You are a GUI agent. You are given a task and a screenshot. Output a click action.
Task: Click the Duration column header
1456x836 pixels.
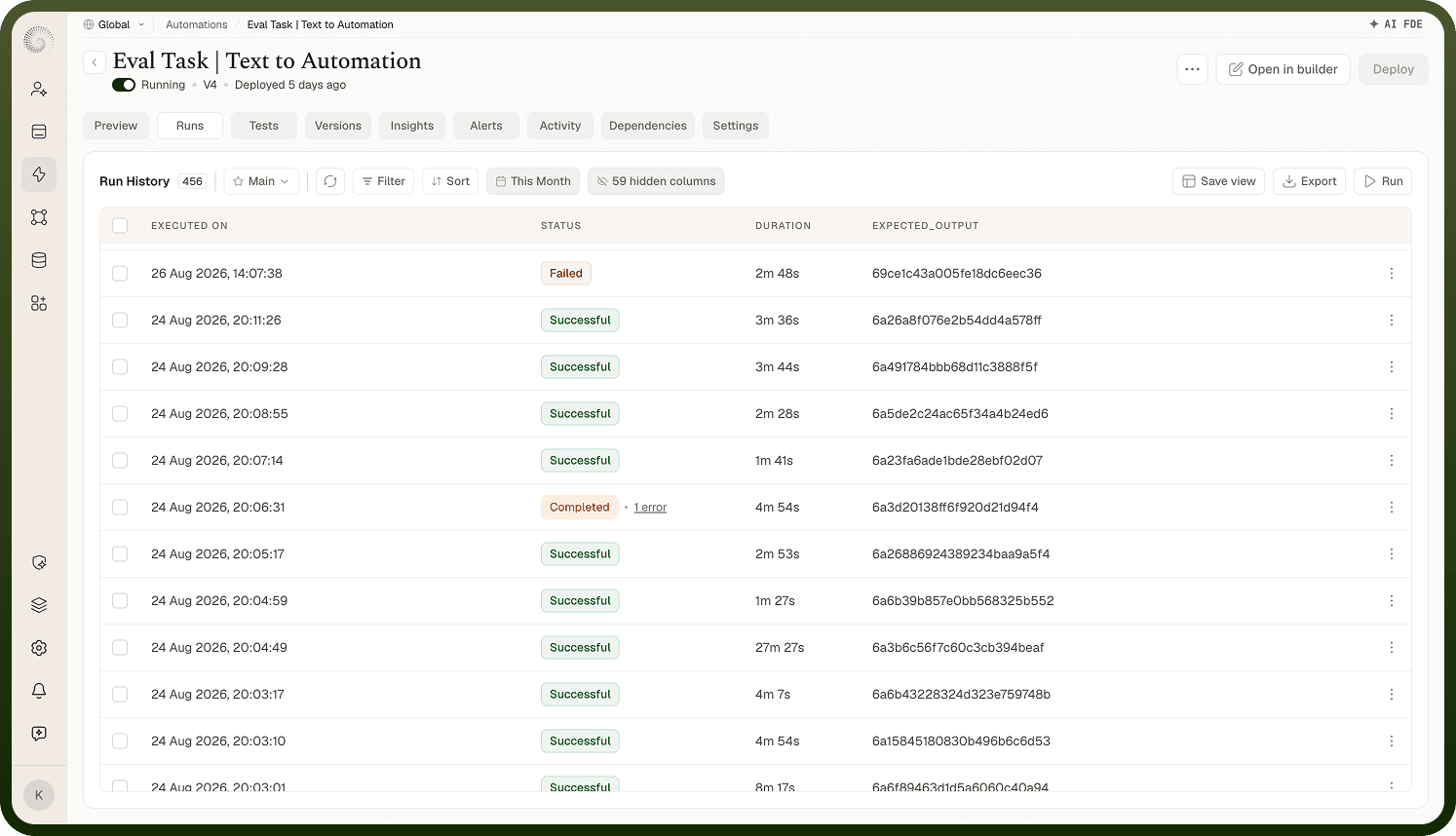pyautogui.click(x=783, y=226)
